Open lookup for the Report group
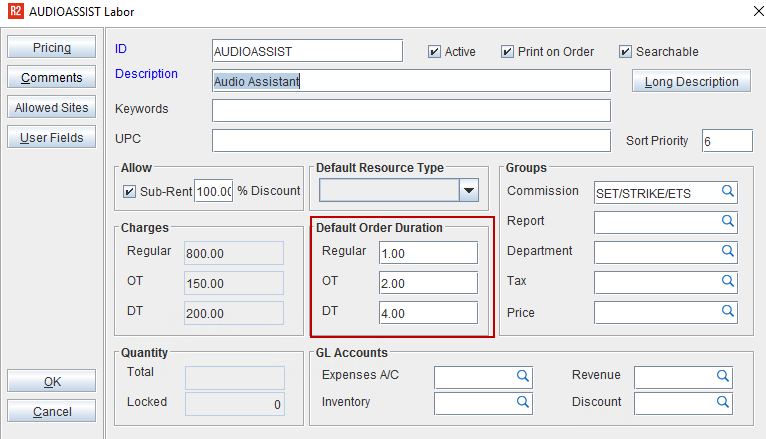 pyautogui.click(x=729, y=221)
